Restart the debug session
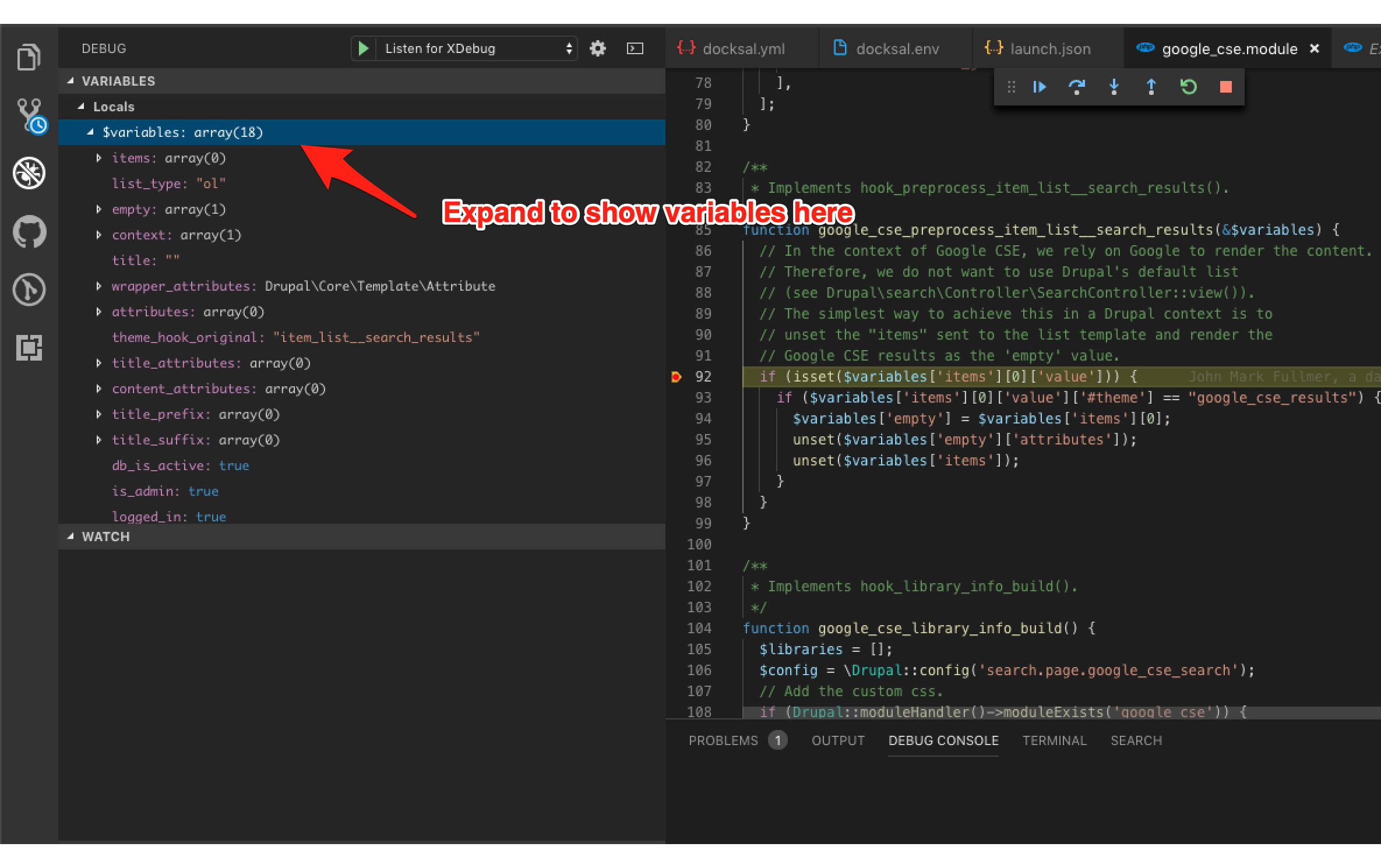 [1188, 87]
